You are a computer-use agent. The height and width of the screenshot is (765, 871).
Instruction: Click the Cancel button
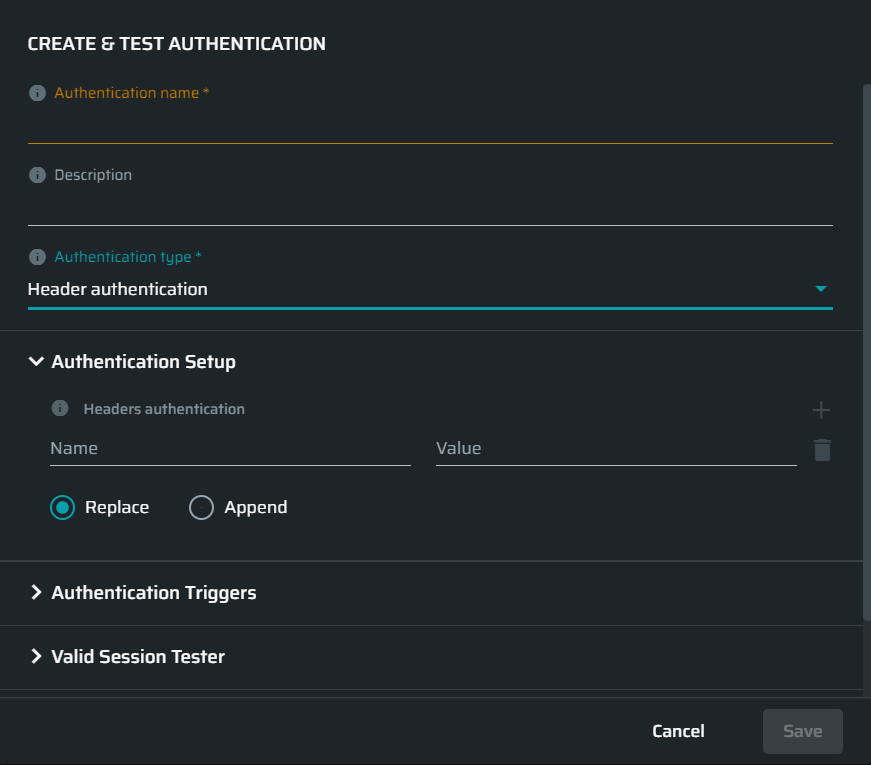coord(678,731)
